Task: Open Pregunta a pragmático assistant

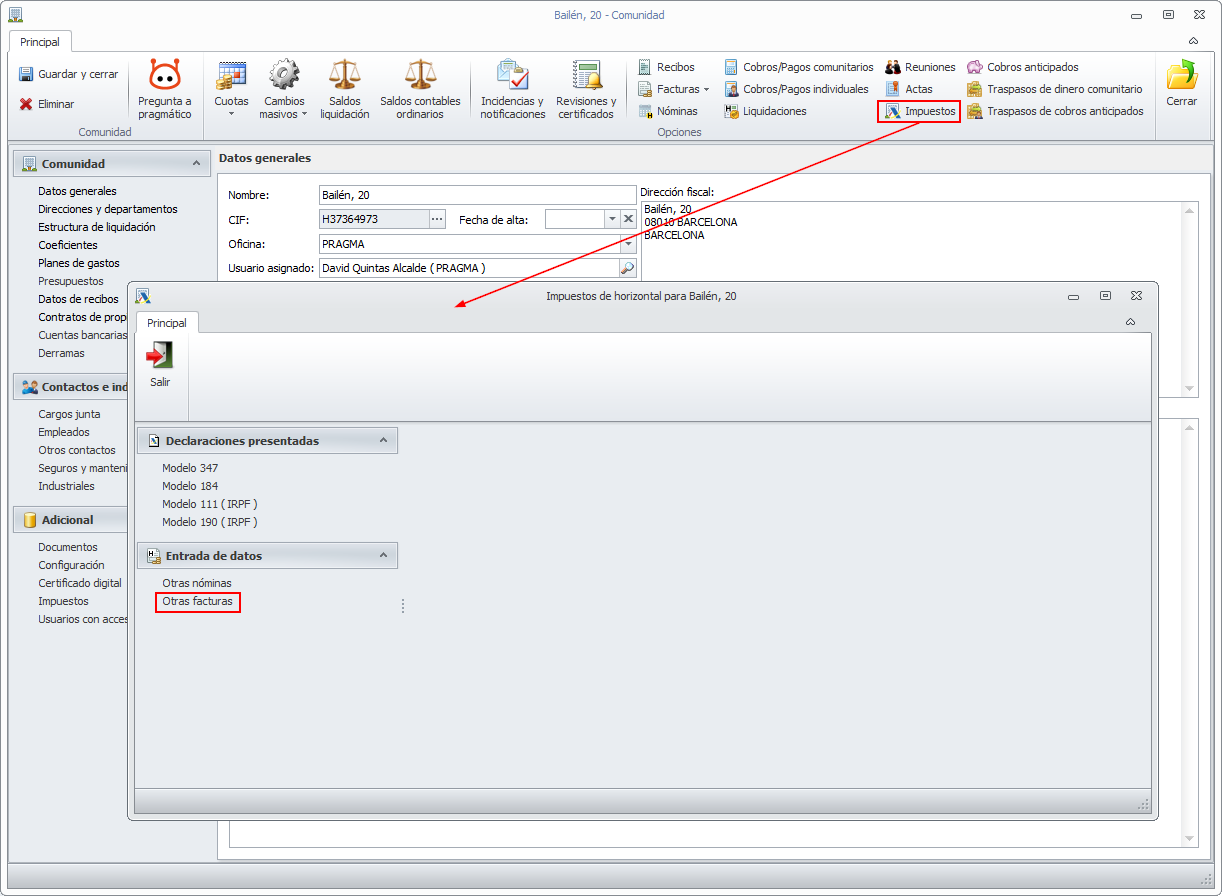Action: pos(165,90)
